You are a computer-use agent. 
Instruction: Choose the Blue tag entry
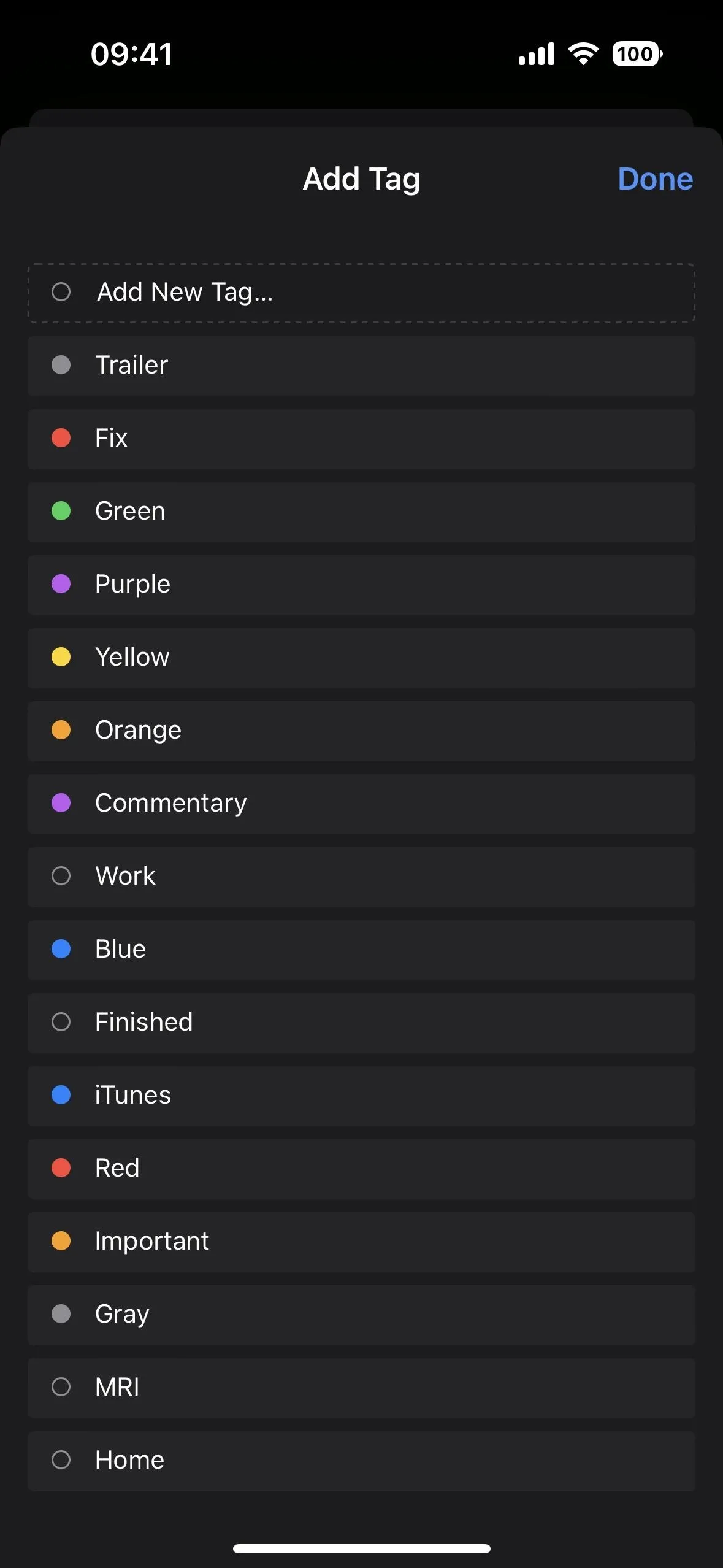(361, 950)
